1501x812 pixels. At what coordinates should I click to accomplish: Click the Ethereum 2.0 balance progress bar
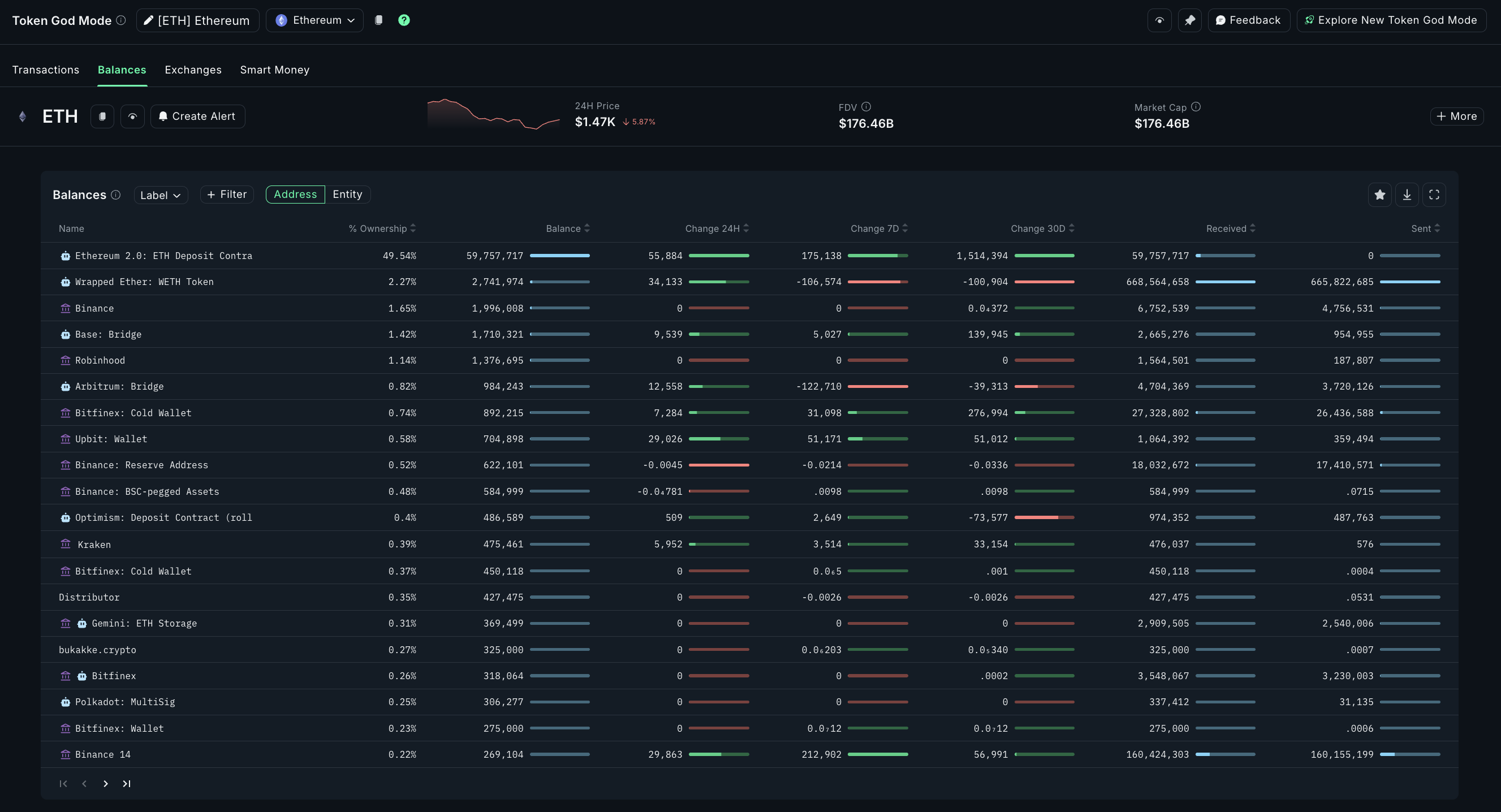(559, 255)
